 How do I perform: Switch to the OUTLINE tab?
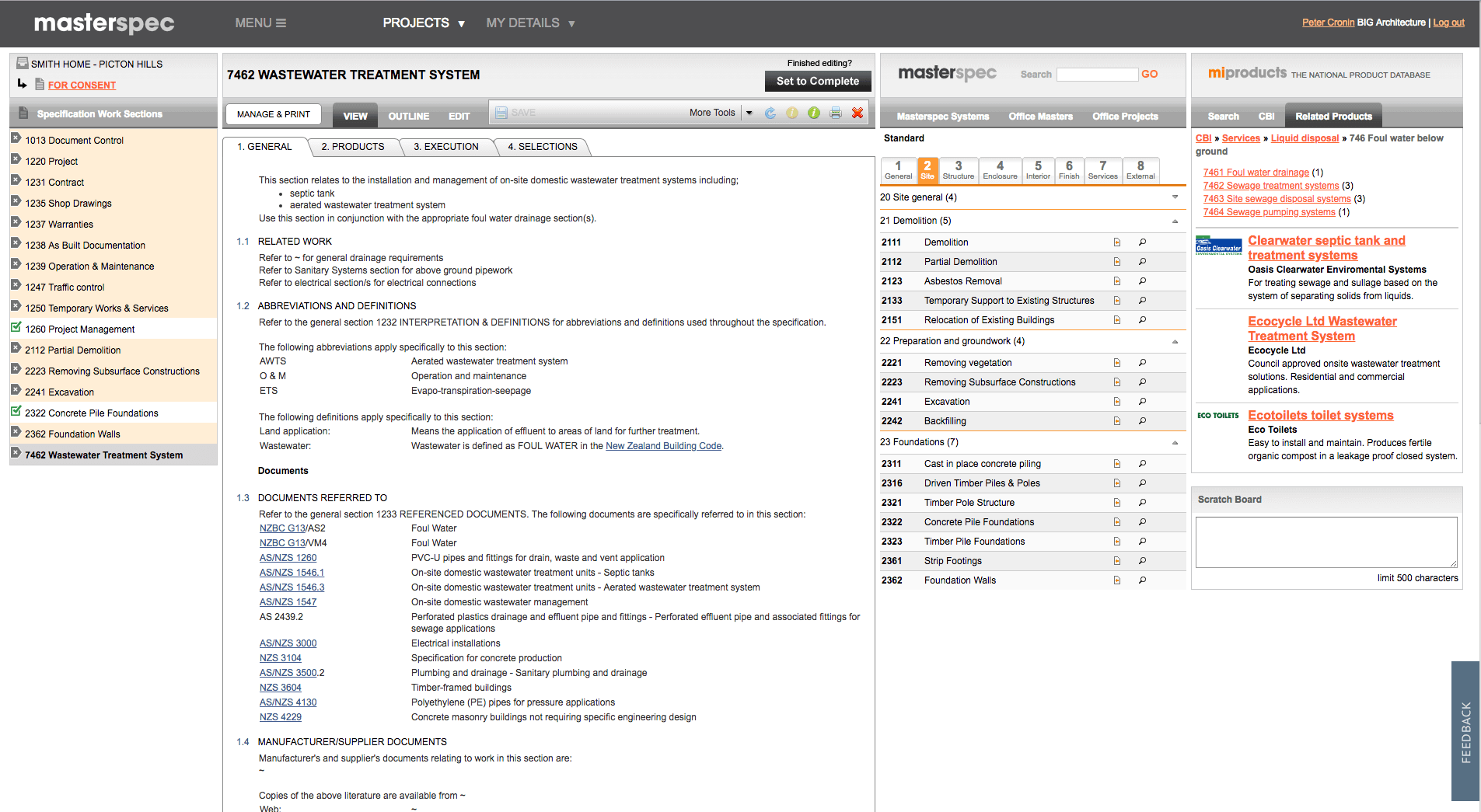point(408,115)
